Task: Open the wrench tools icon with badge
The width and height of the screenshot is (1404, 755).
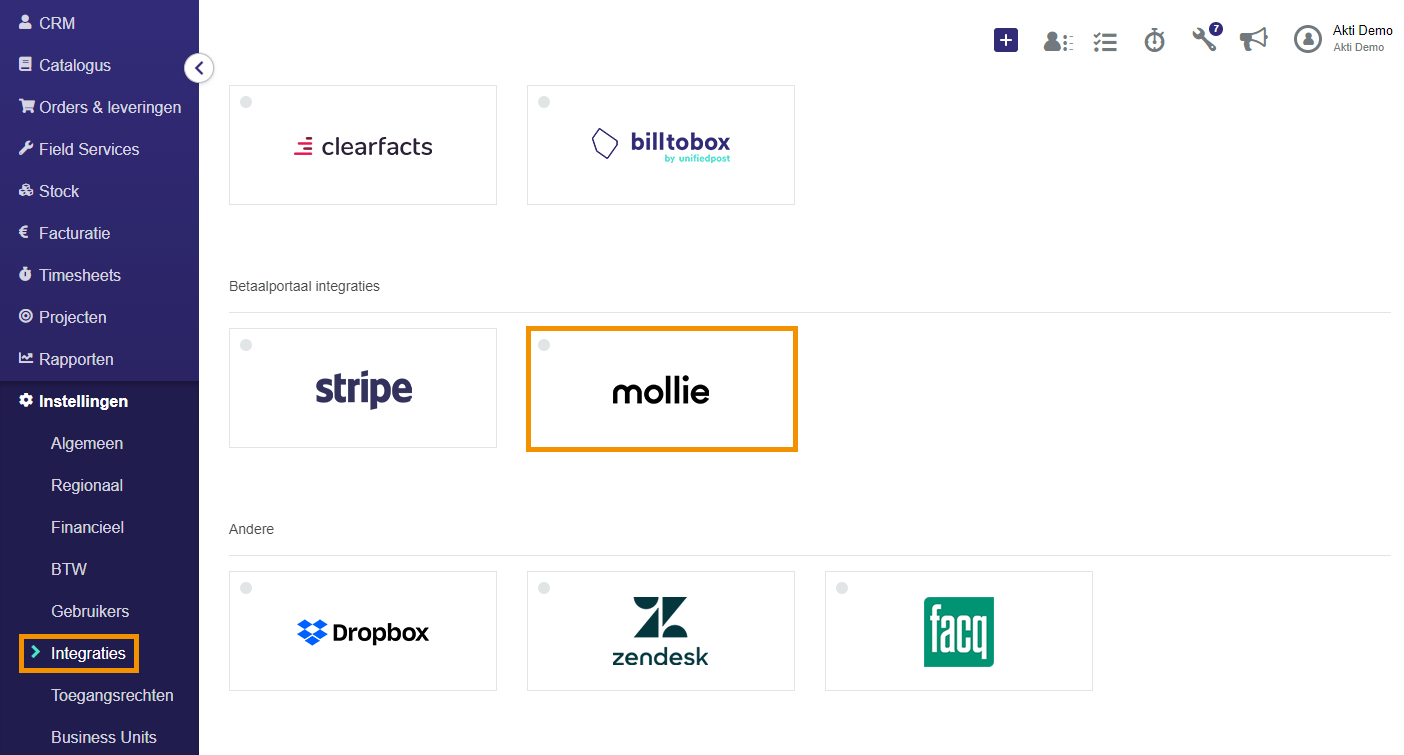Action: click(1206, 38)
